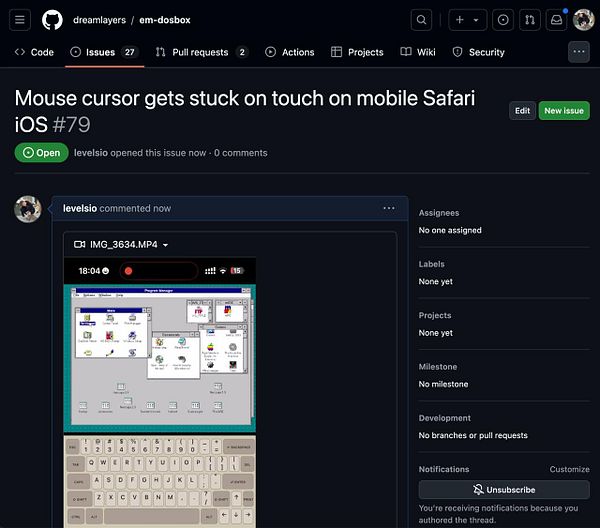Click the 'commented now' timestamp

[135, 208]
